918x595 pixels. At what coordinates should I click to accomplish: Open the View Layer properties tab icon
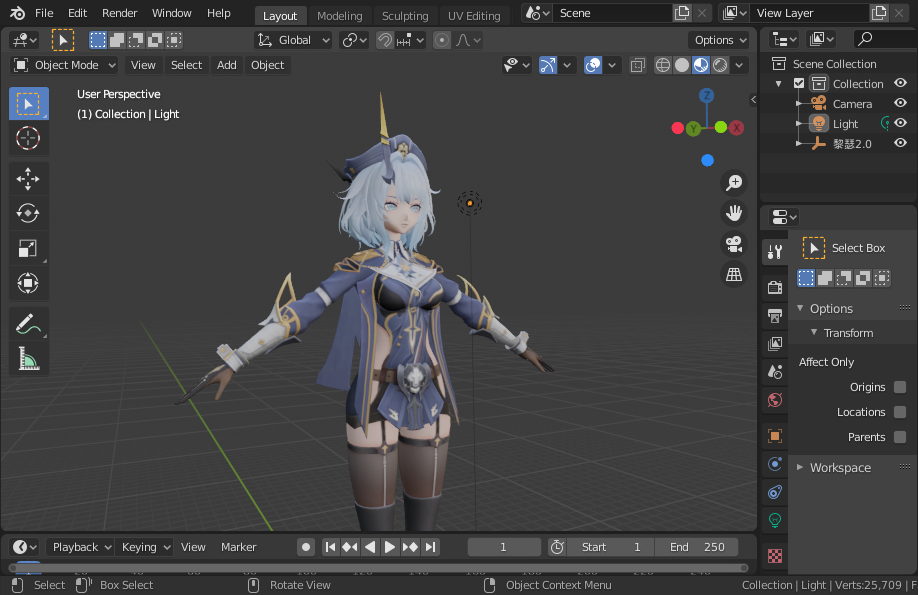click(x=775, y=344)
